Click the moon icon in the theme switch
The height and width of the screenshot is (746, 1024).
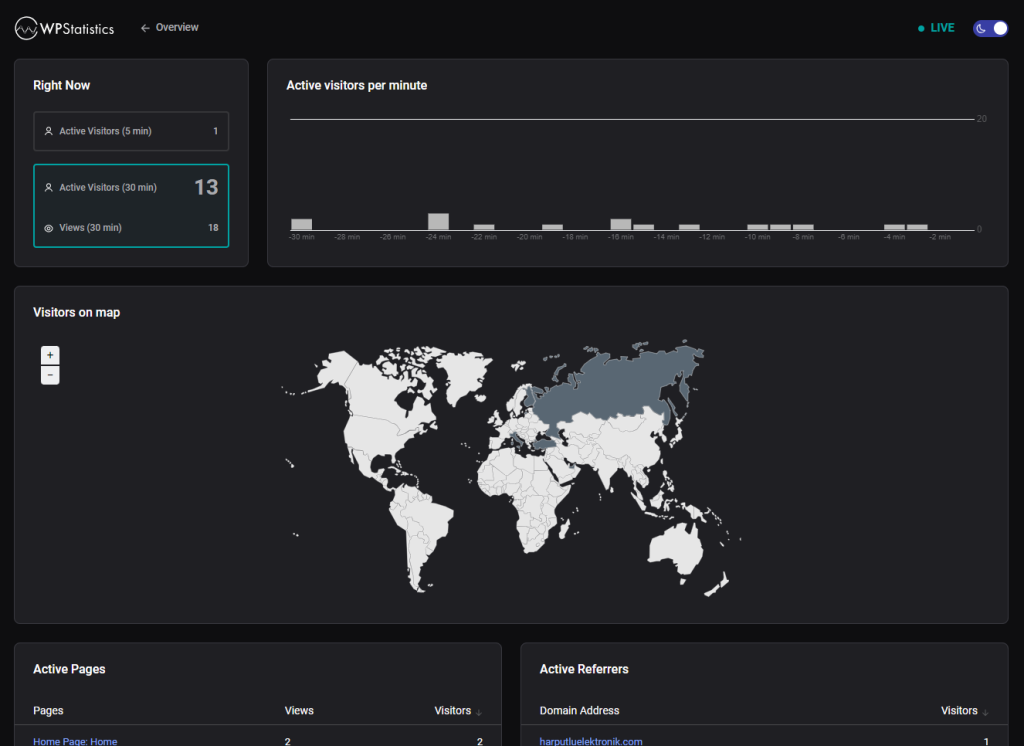[979, 28]
